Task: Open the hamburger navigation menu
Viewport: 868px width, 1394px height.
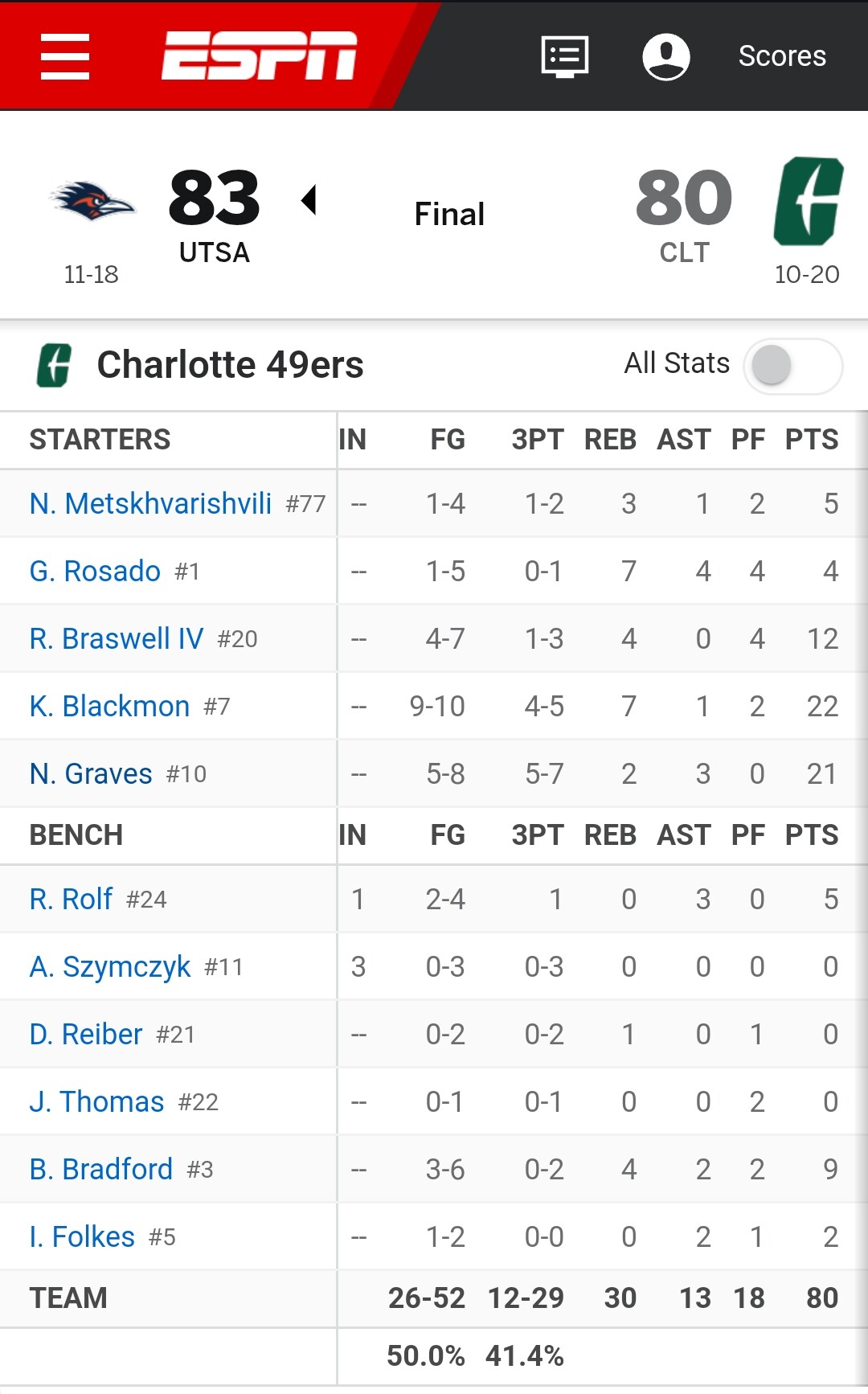Action: (65, 56)
